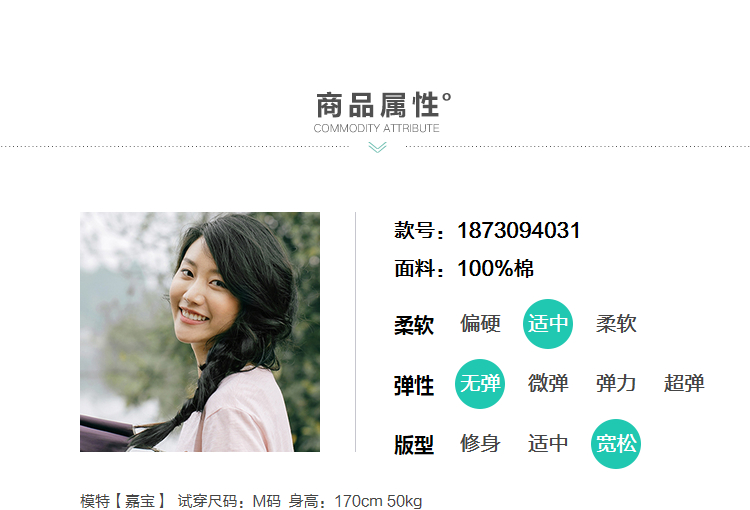Select the 偏硬 softness option
This screenshot has height=510, width=750.
[x=480, y=324]
